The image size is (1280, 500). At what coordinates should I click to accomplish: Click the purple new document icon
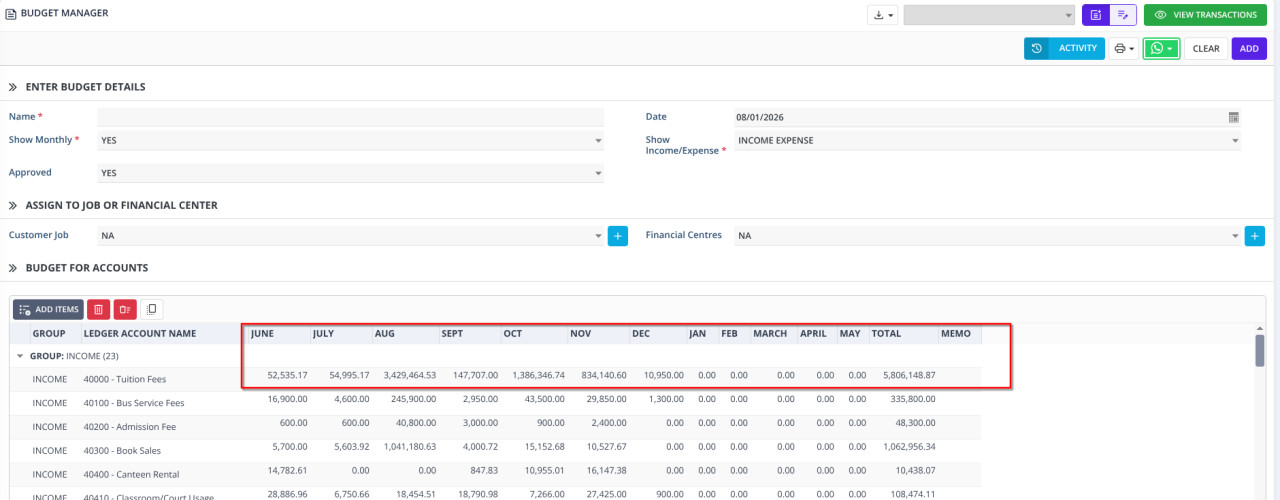(x=1096, y=15)
